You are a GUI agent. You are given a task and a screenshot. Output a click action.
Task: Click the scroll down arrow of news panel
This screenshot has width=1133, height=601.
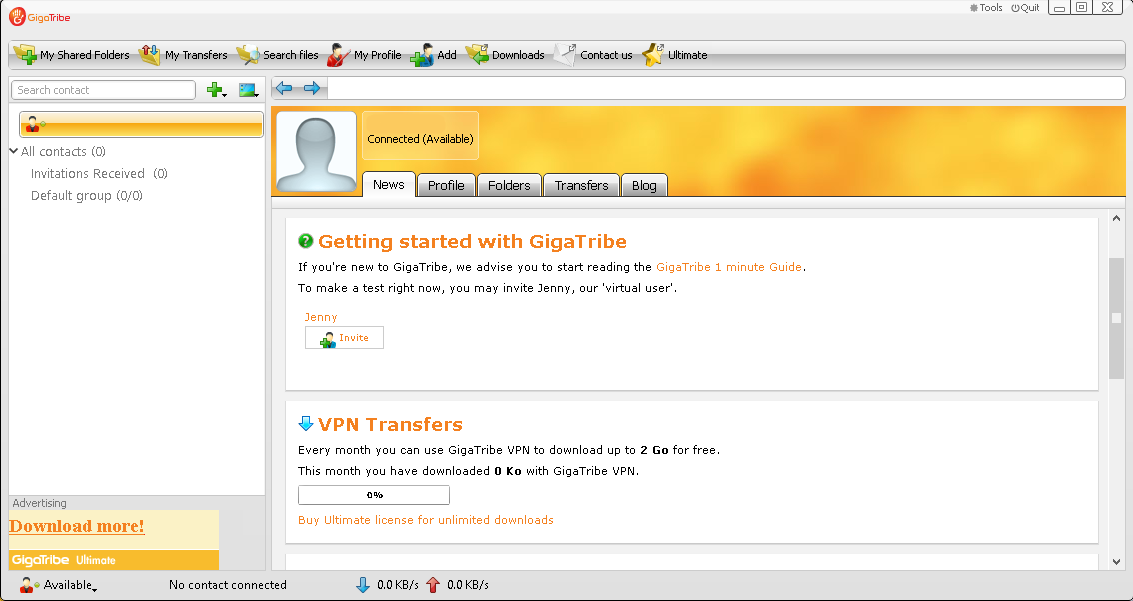tap(1116, 561)
